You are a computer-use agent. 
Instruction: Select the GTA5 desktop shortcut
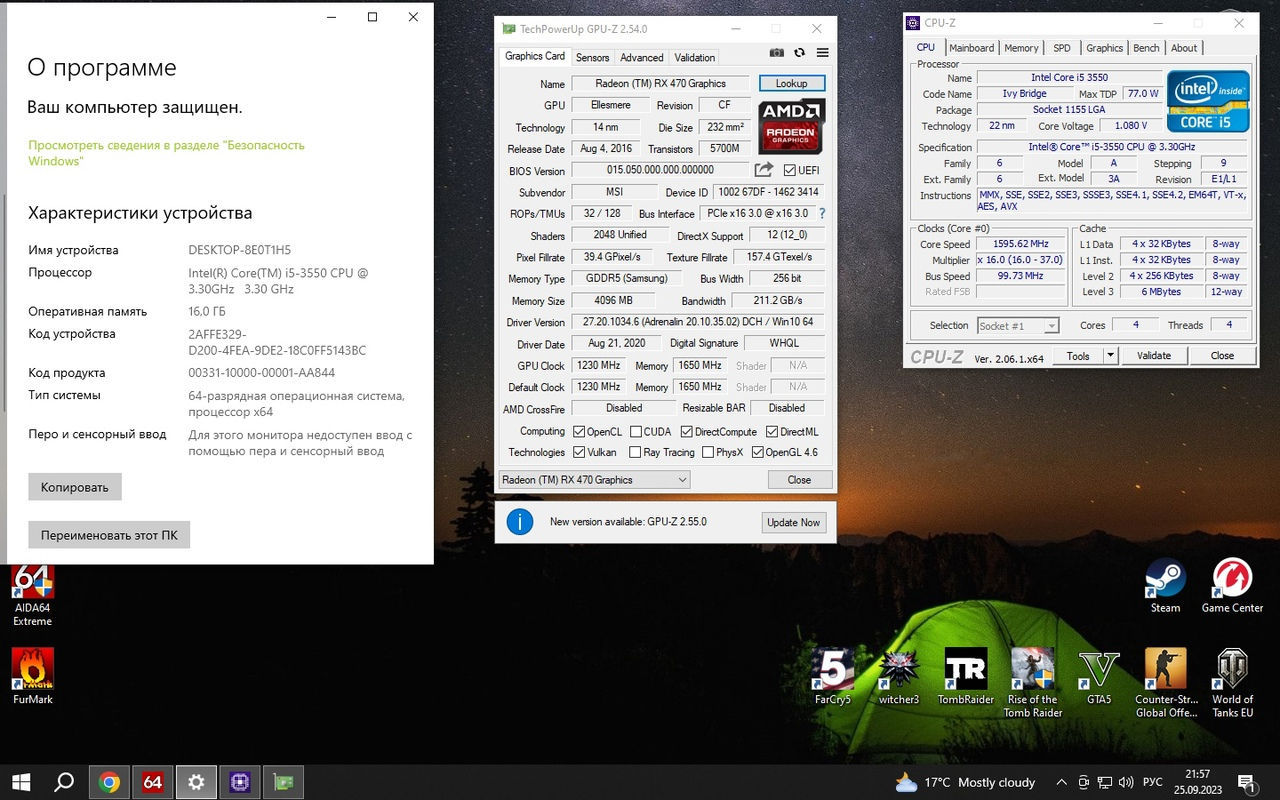pyautogui.click(x=1099, y=677)
